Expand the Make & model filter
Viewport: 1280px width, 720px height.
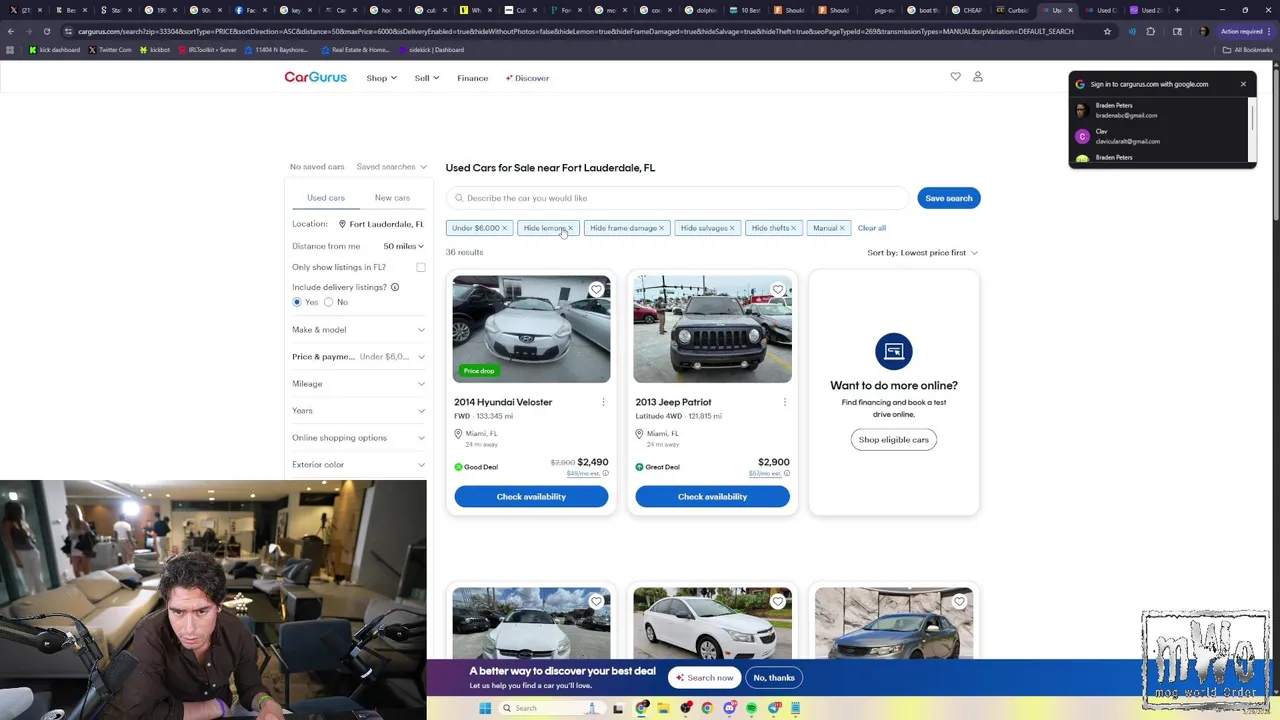(x=358, y=330)
